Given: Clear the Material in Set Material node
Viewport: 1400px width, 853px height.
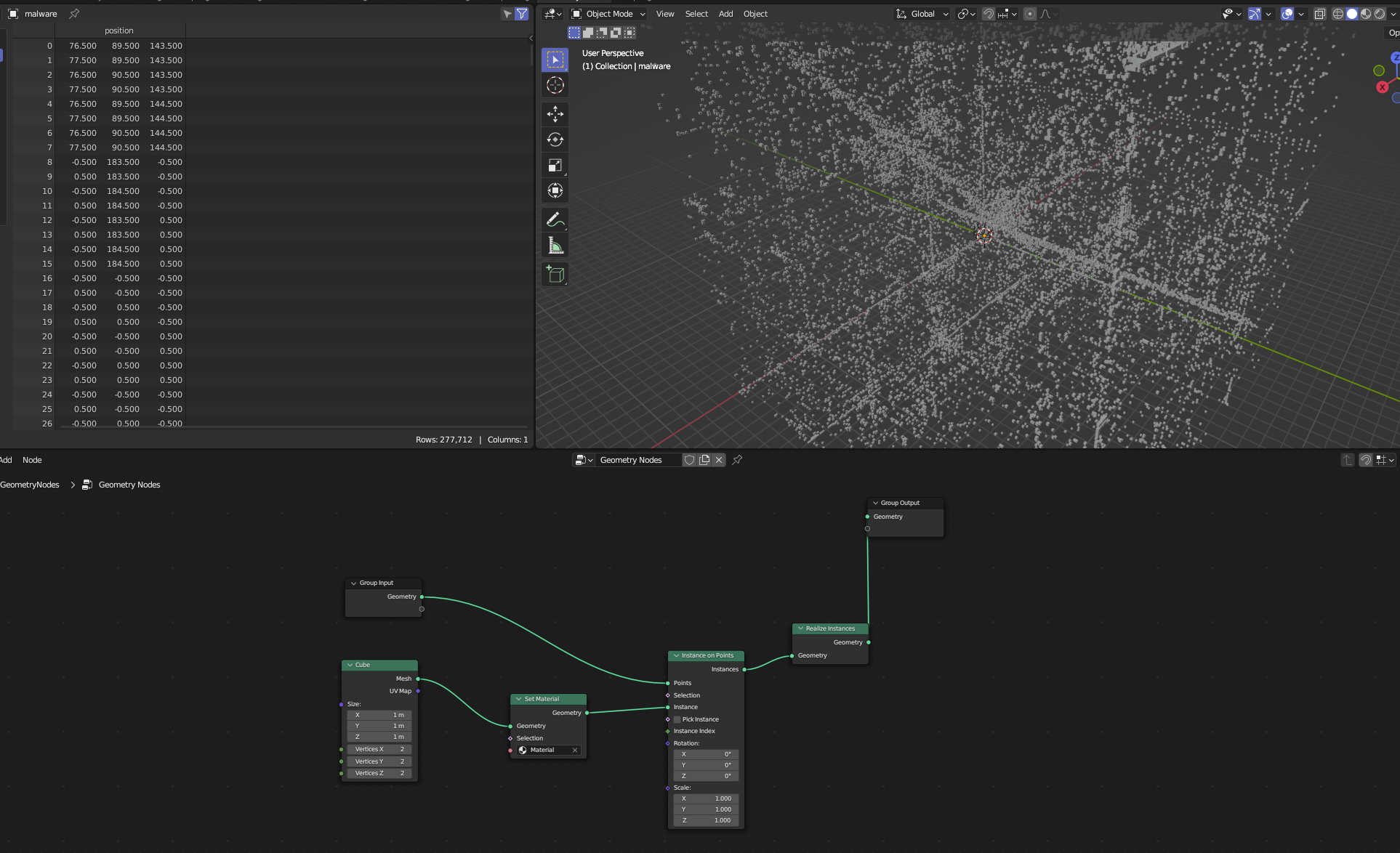Looking at the screenshot, I should [575, 750].
